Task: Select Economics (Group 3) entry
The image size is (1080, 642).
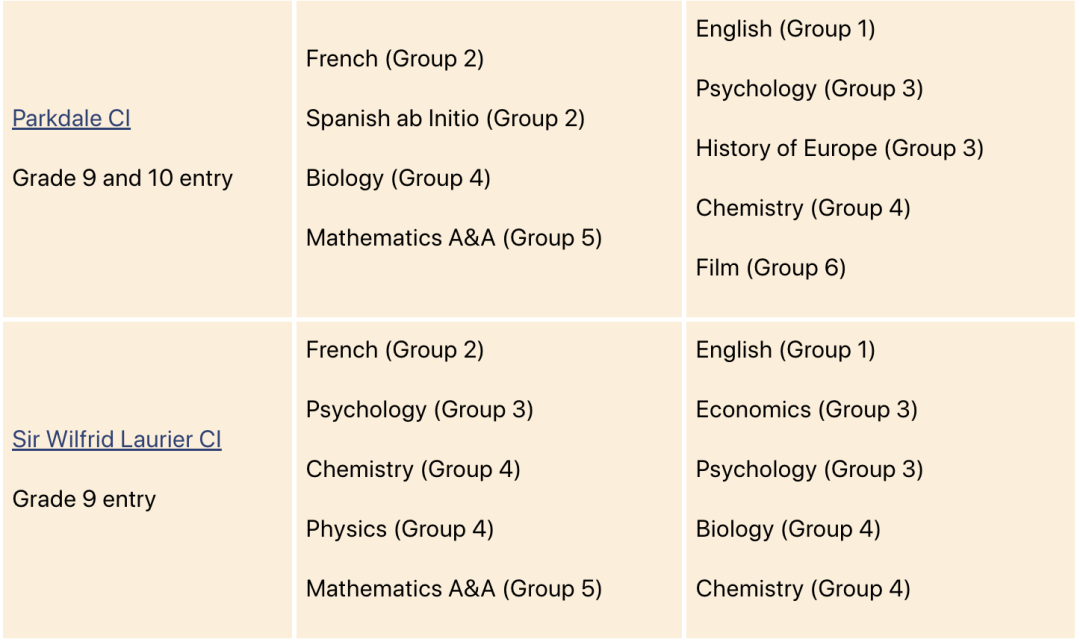Action: pyautogui.click(x=807, y=410)
